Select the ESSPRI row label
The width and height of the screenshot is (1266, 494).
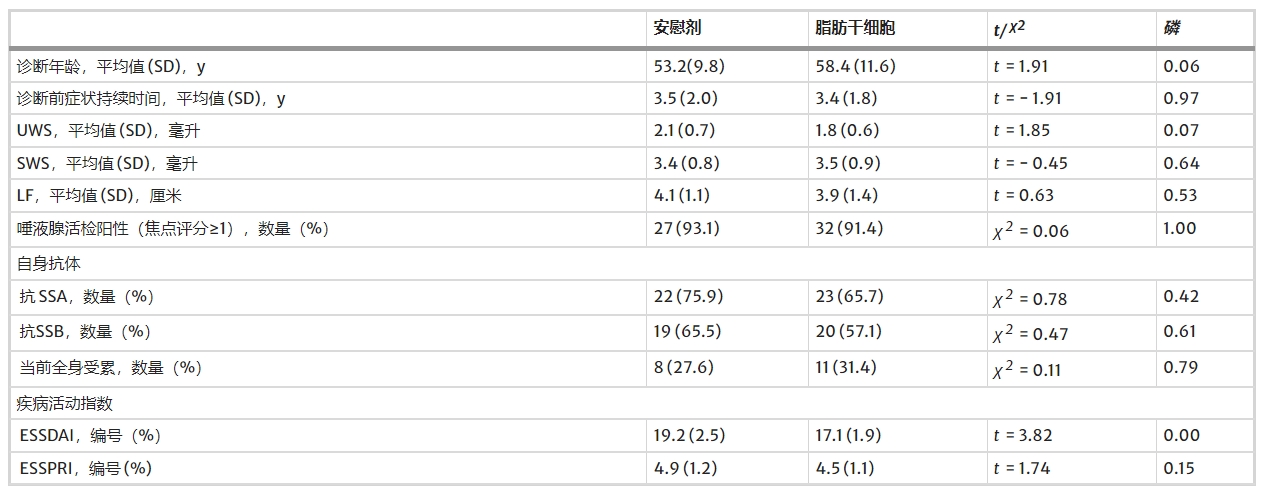(x=85, y=468)
